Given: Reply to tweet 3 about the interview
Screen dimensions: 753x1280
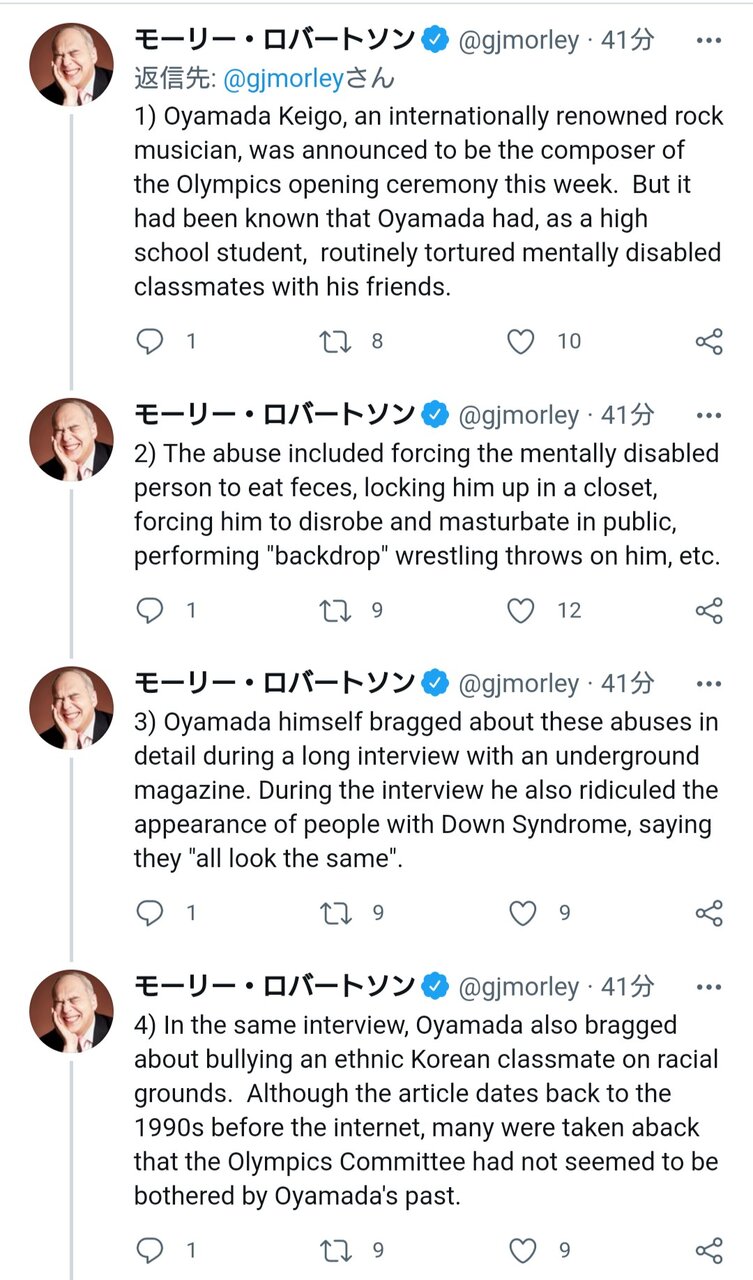Looking at the screenshot, I should [150, 913].
